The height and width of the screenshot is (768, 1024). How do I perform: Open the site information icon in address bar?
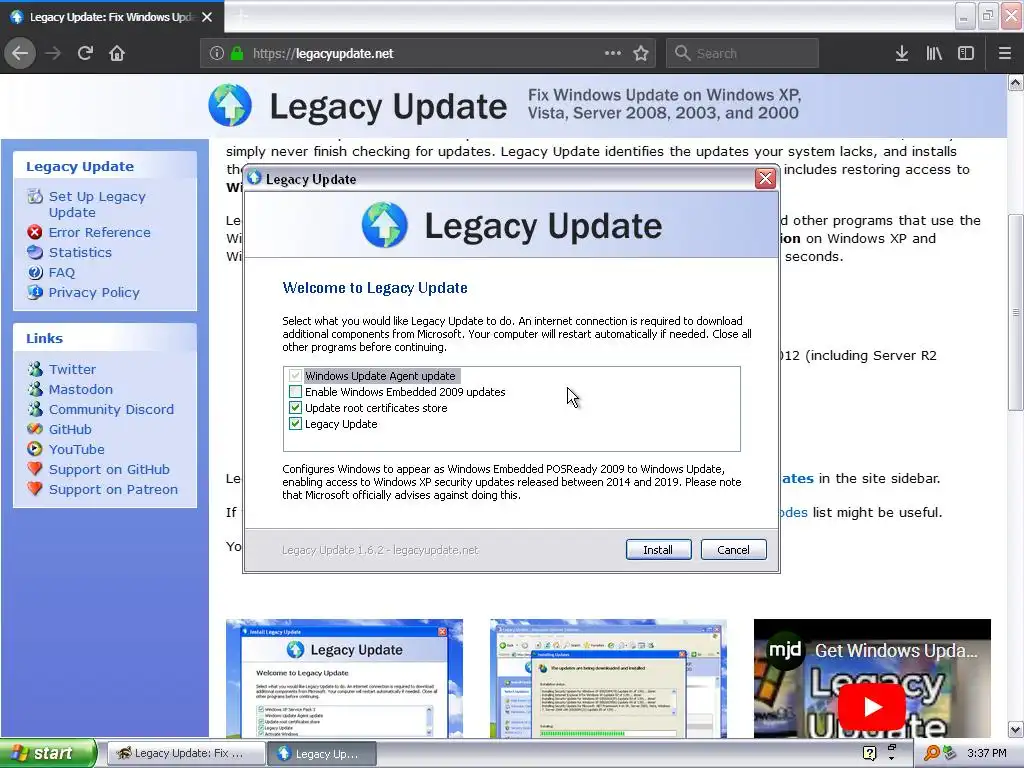[217, 53]
